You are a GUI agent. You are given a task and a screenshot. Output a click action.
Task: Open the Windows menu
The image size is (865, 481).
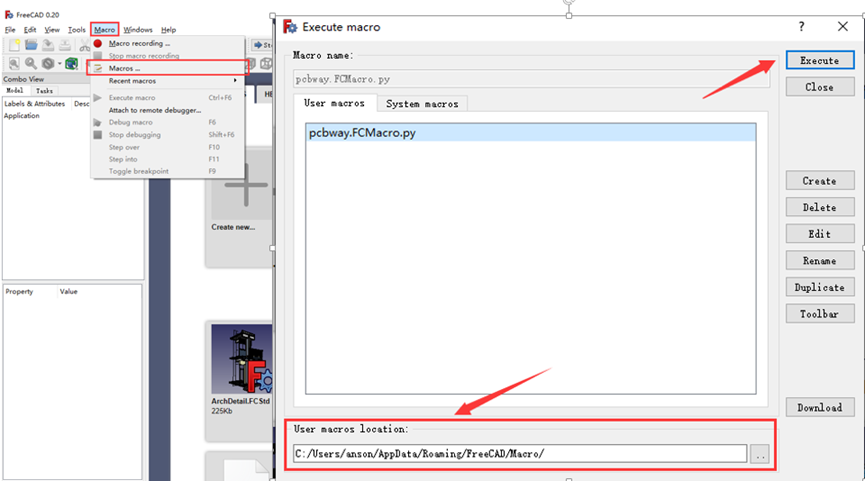[138, 29]
